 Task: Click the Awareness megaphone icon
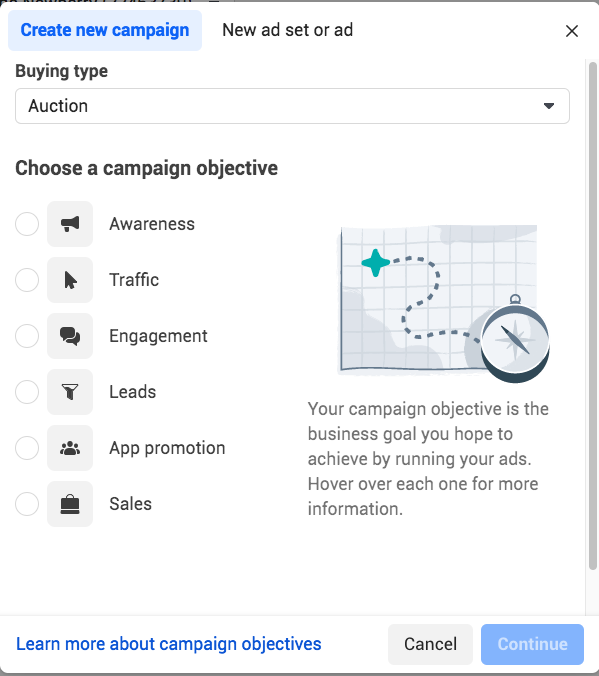[x=70, y=224]
